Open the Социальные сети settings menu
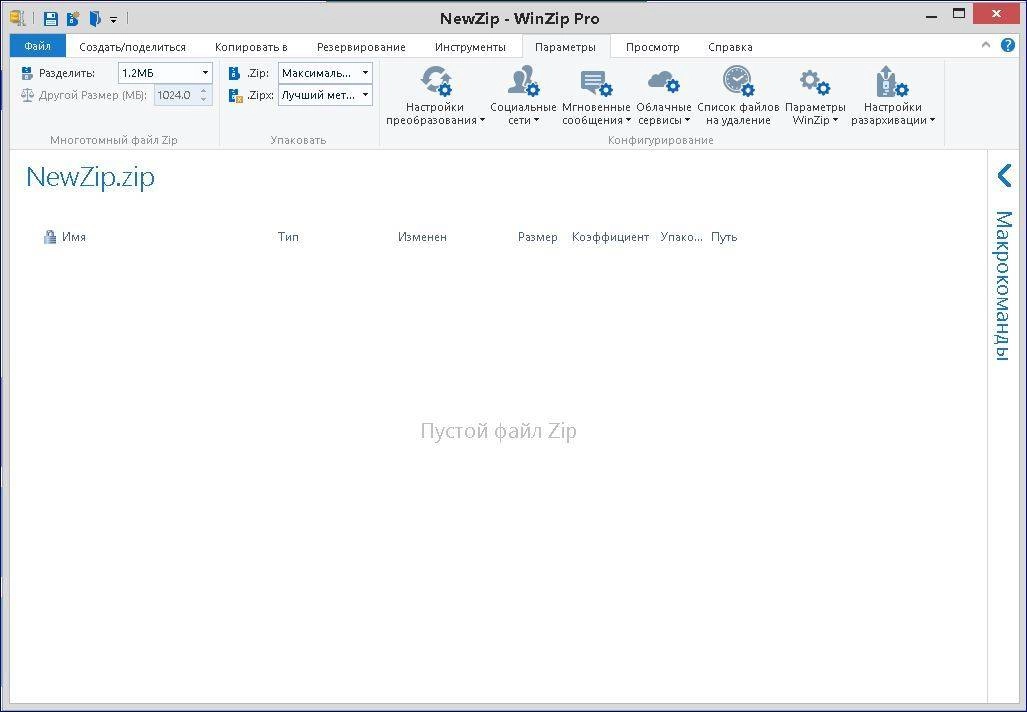Viewport: 1027px width, 712px height. tap(523, 96)
